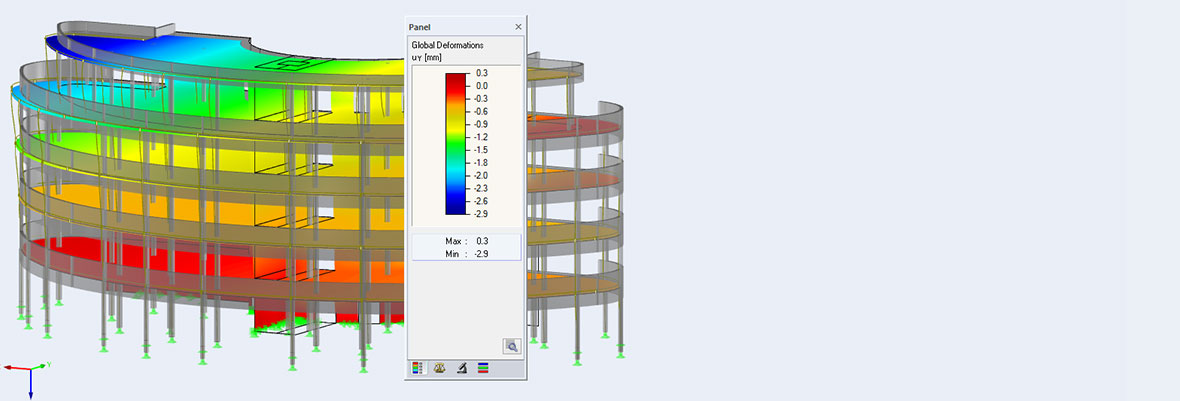Screen dimensions: 1180x401
Task: Click the magnifier button in Panel
Action: 511,346
